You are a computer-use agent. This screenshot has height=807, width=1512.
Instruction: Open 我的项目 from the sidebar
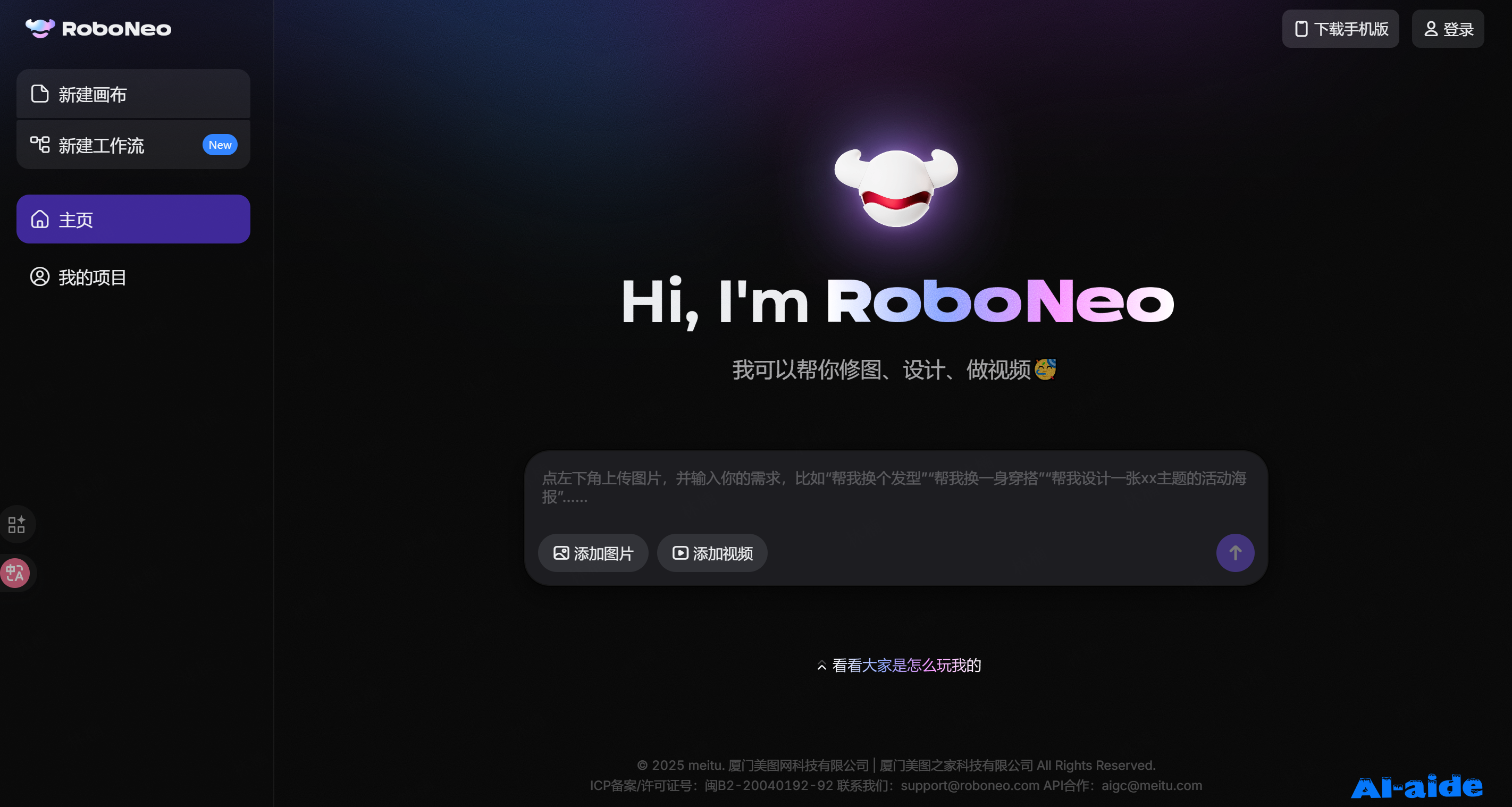tap(92, 277)
